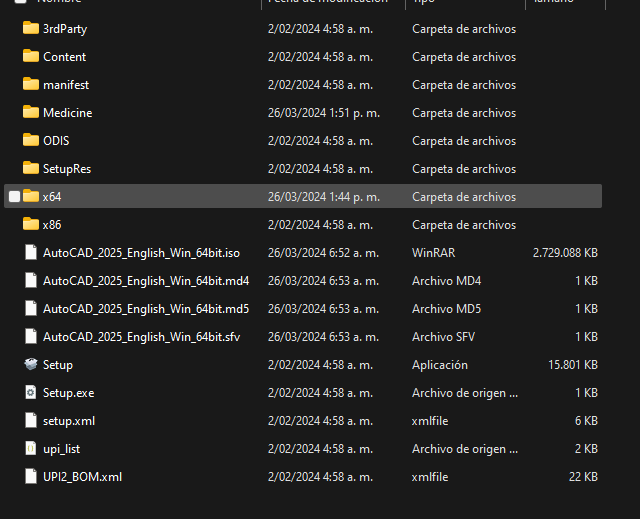Select the file name AutoCAD_2025_English_Win_64bit.md5
Viewport: 640px width, 519px height.
(146, 309)
